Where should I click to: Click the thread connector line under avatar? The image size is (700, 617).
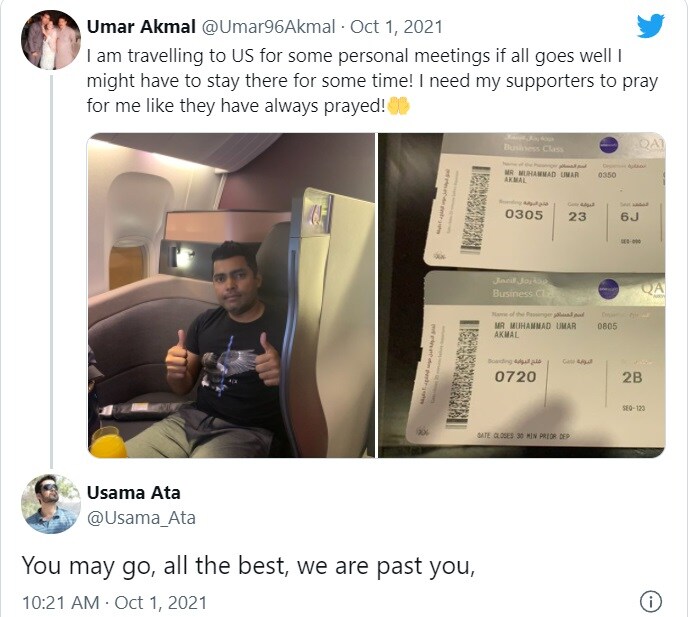(51, 271)
